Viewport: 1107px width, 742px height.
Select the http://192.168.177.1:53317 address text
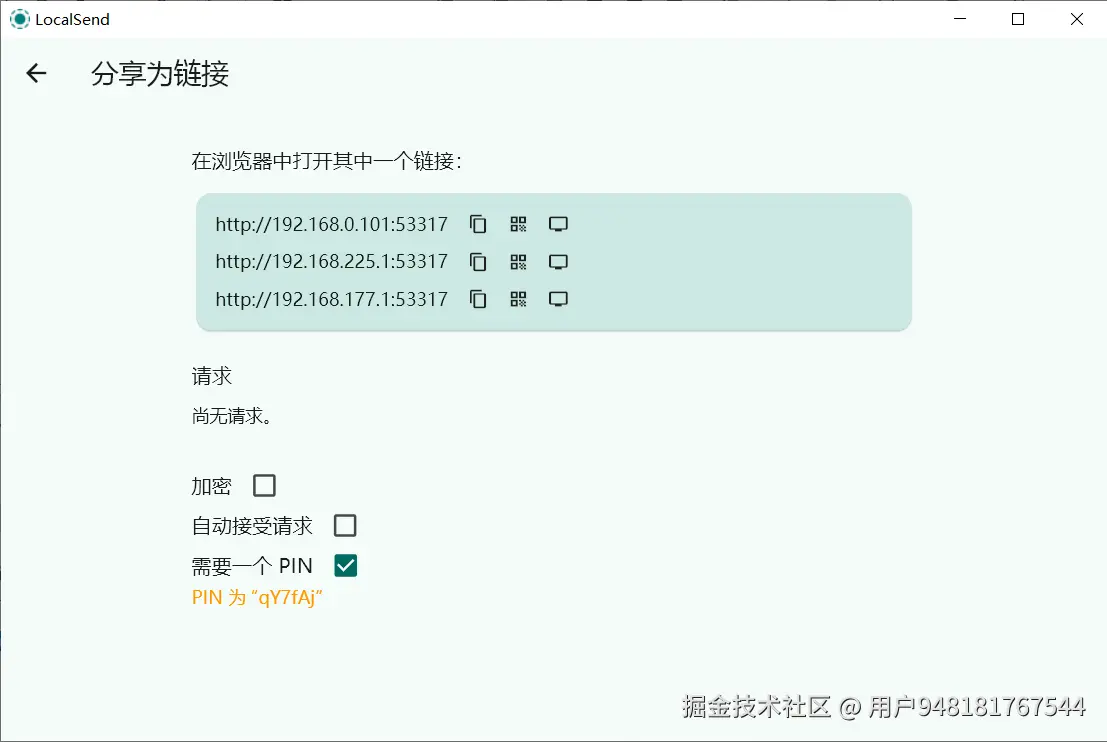coord(332,299)
